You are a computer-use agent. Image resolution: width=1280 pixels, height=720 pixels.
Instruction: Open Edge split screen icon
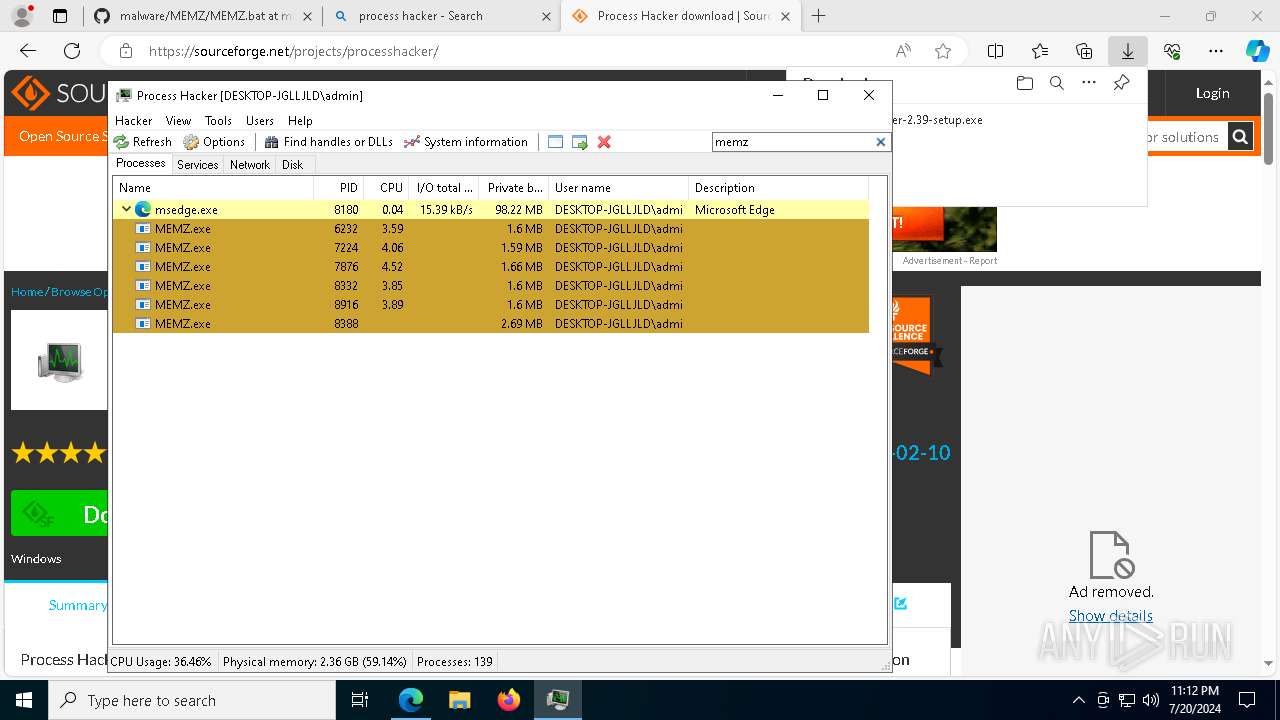pyautogui.click(x=996, y=51)
